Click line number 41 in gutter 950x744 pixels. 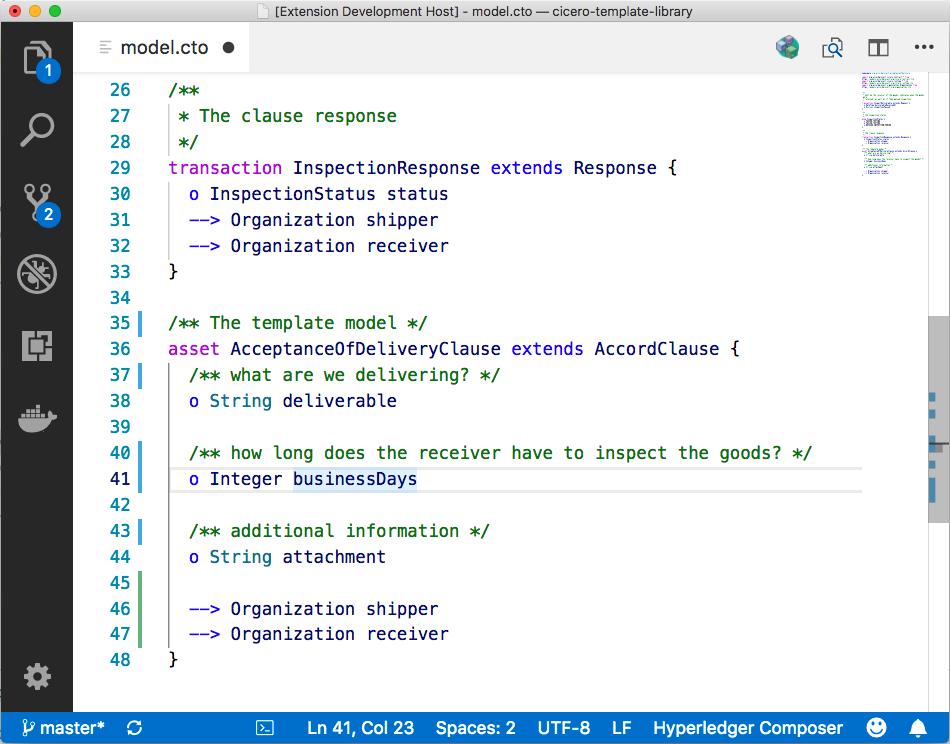coord(120,479)
